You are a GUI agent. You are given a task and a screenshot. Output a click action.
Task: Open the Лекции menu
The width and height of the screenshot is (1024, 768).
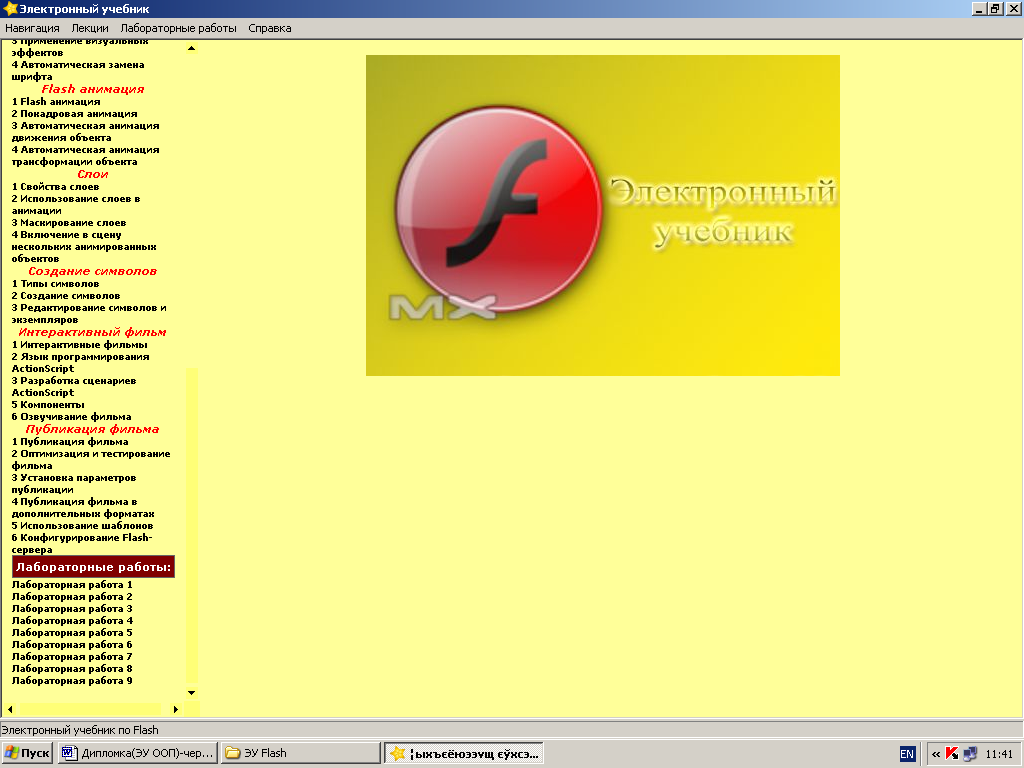(90, 28)
